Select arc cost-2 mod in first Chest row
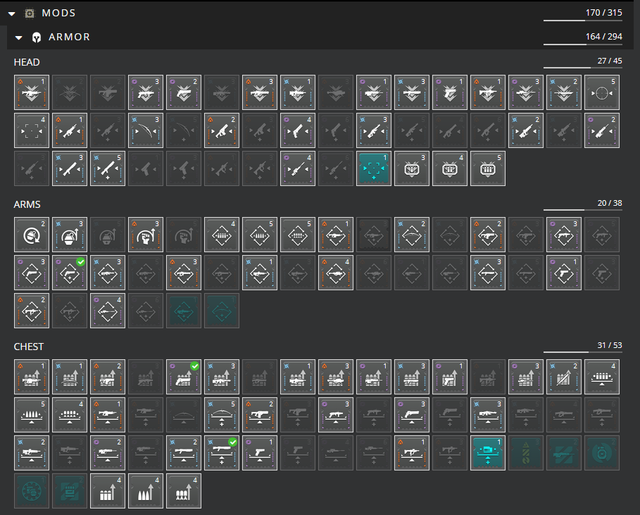 pos(564,376)
